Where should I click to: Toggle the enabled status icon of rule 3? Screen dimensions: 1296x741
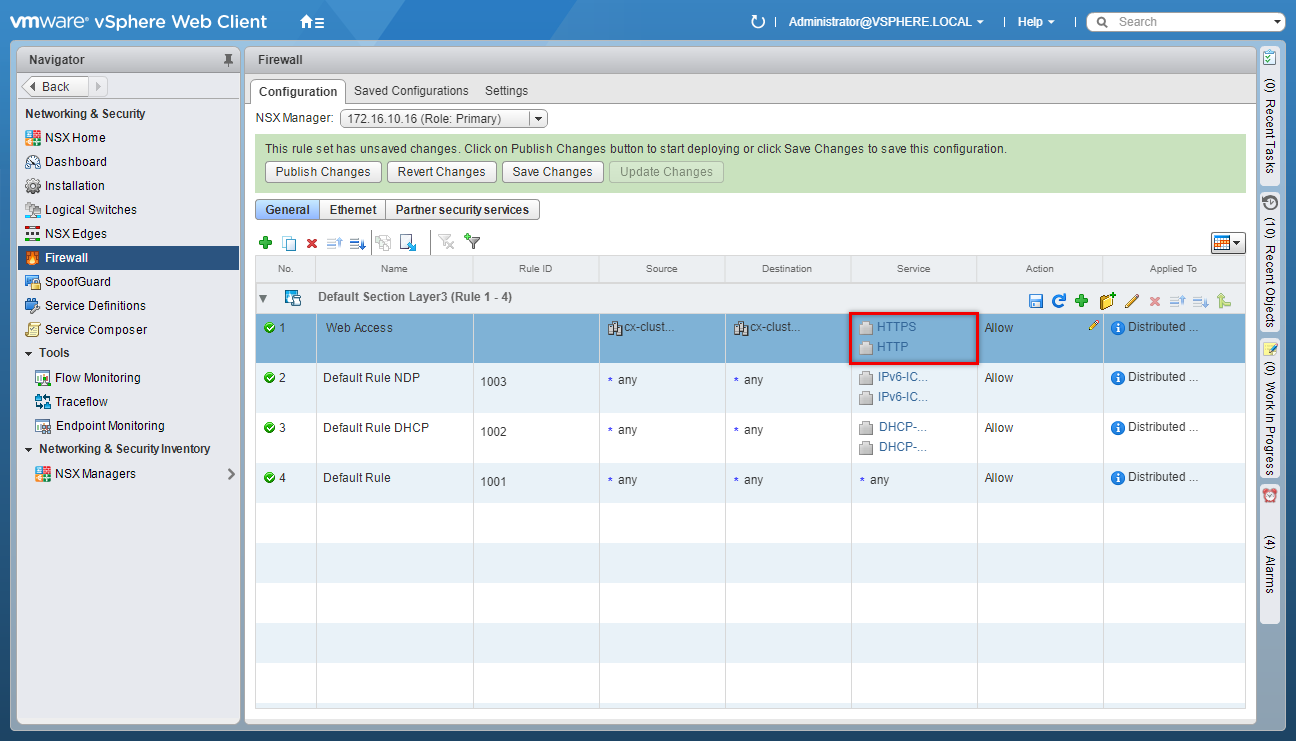coord(269,428)
